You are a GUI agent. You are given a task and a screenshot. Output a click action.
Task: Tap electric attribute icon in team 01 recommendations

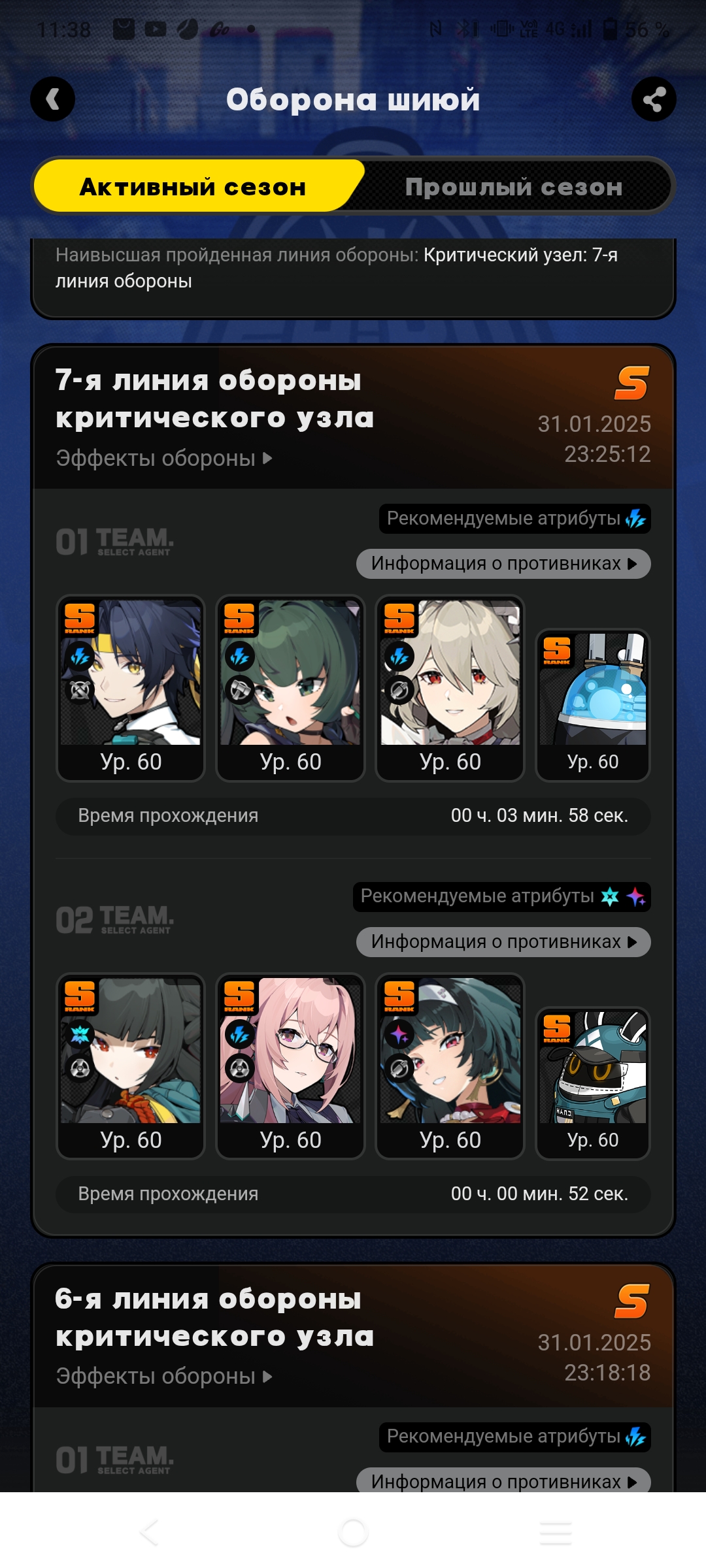point(635,519)
